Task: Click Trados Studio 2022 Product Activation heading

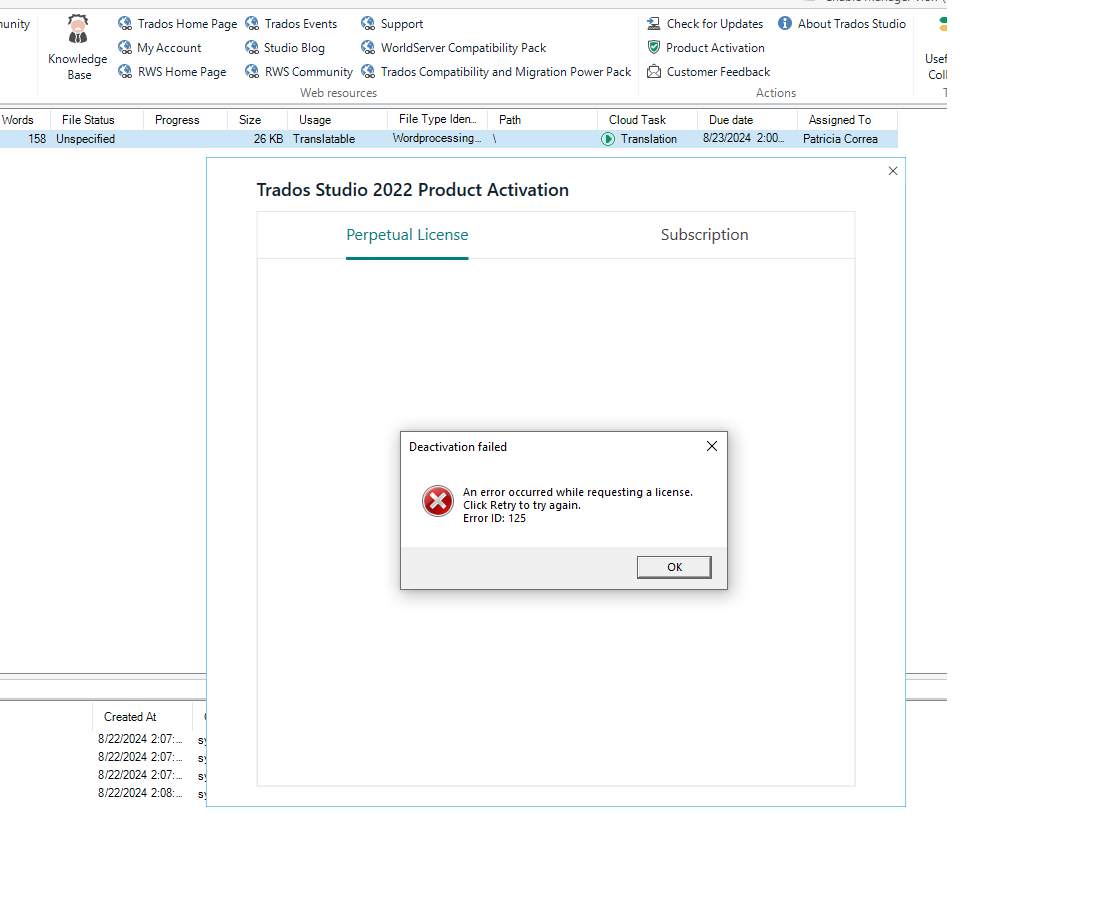Action: pos(412,190)
